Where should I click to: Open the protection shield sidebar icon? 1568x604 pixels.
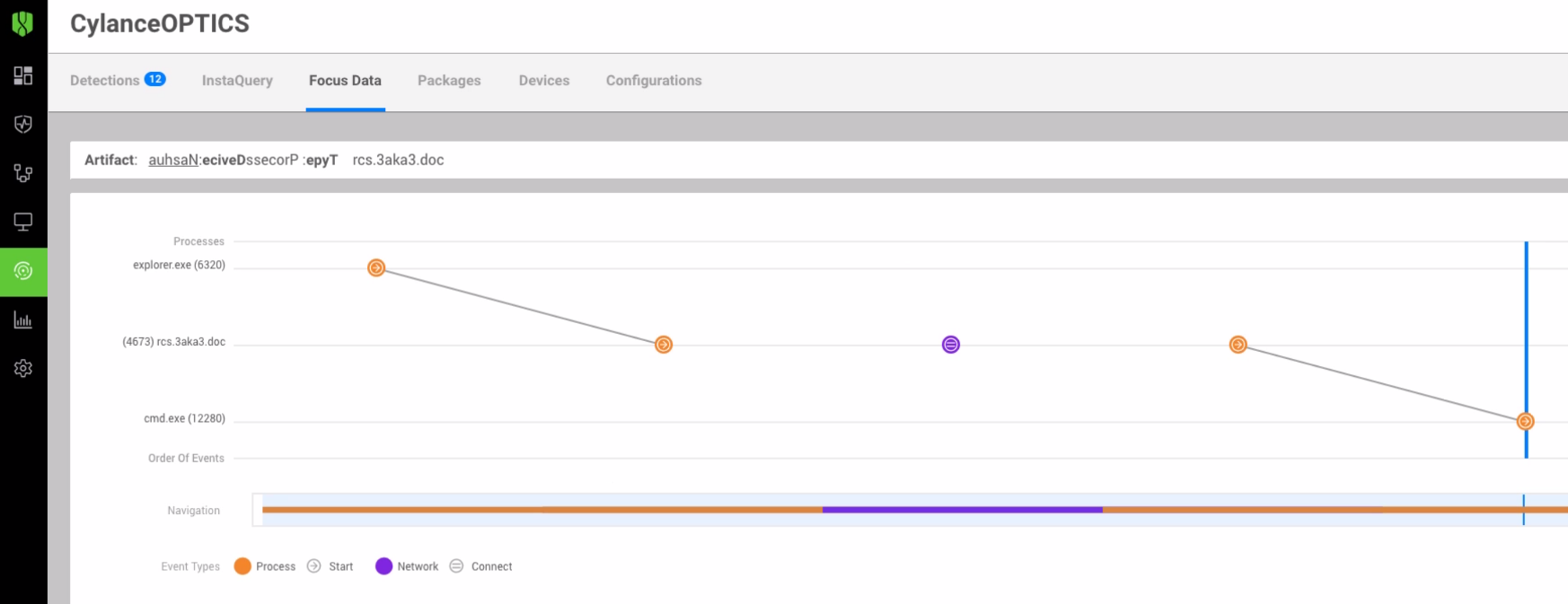tap(23, 124)
